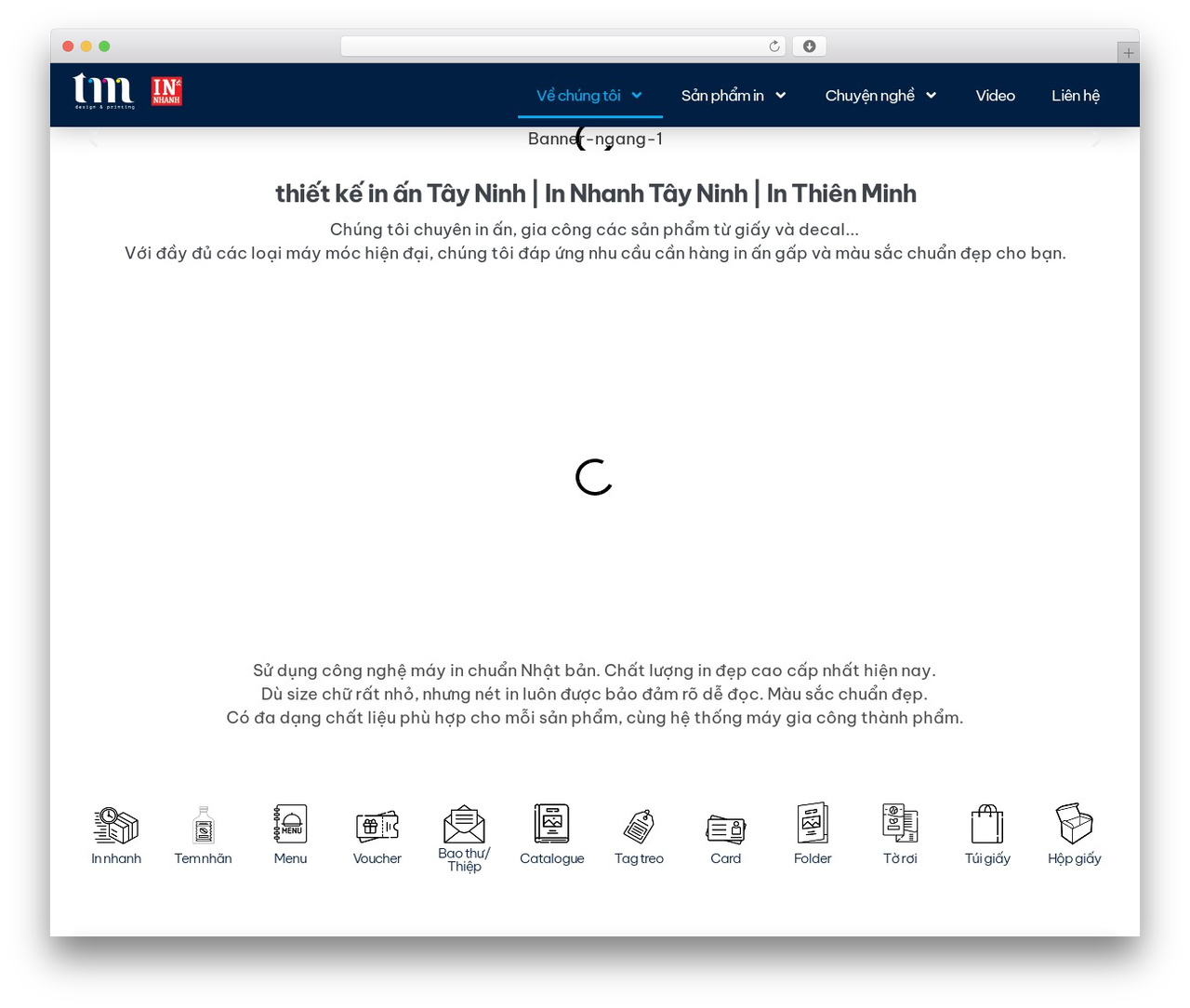Click the In nhanh box icon
1190x1008 pixels.
pos(116,825)
